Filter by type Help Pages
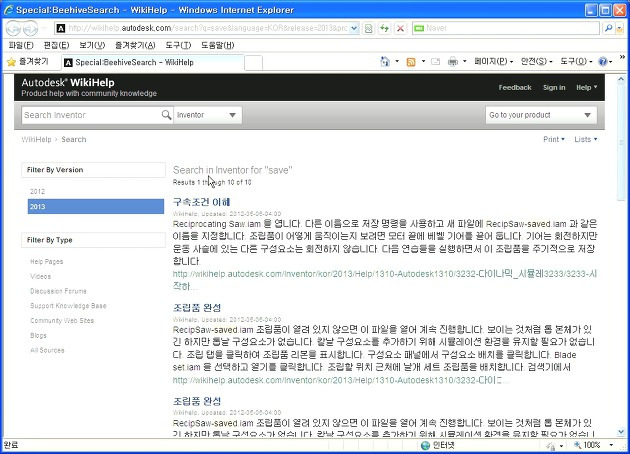 47,262
